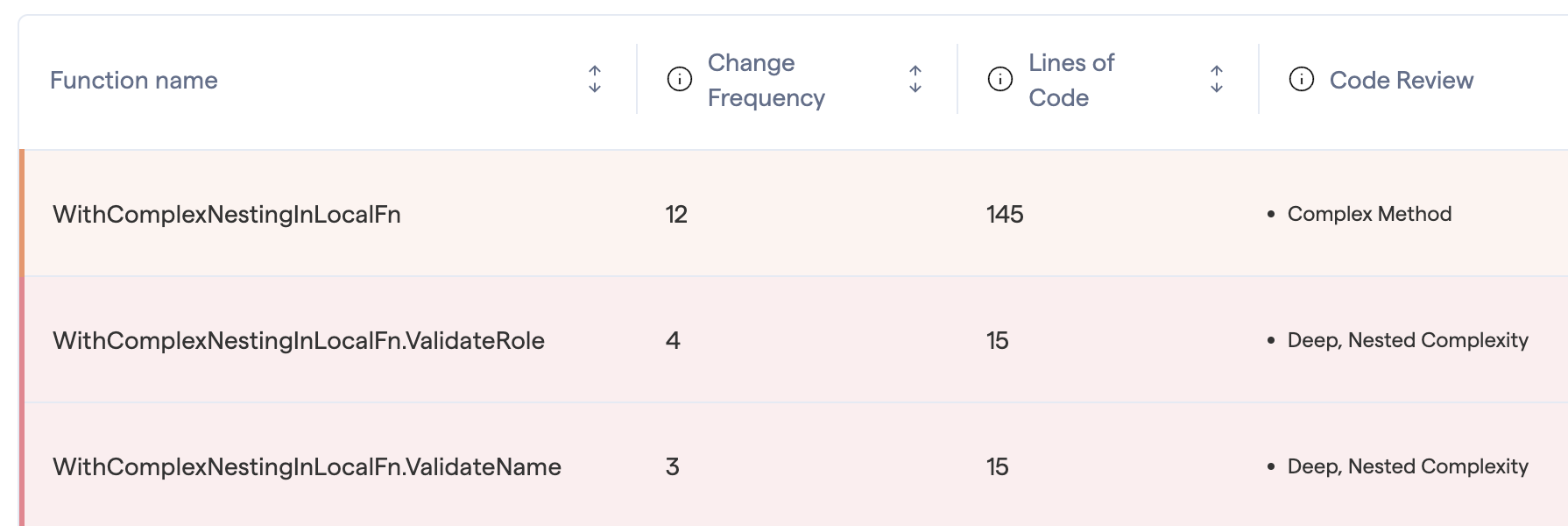This screenshot has height=526, width=1568.
Task: Select Deep, Nested Complexity for ValidateRole
Action: 1407,340
